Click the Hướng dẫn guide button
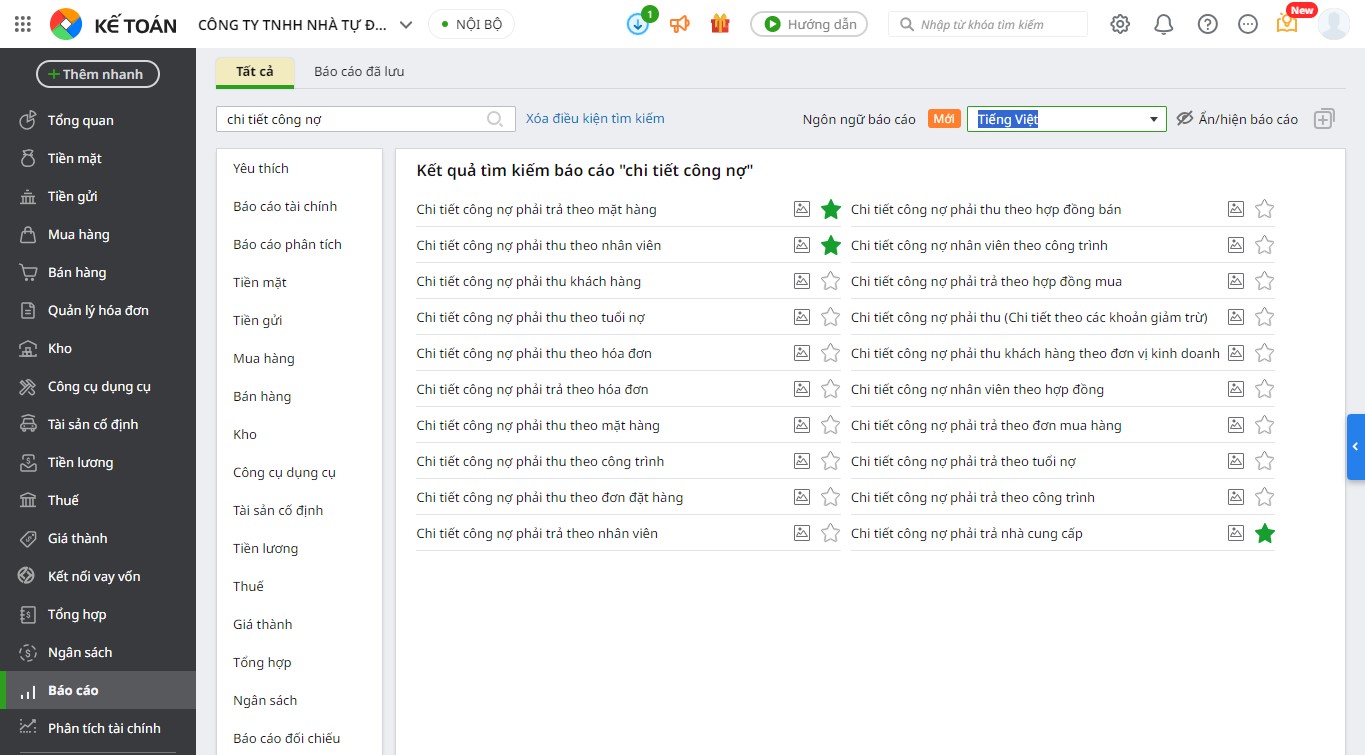The height and width of the screenshot is (755, 1365). [x=809, y=24]
